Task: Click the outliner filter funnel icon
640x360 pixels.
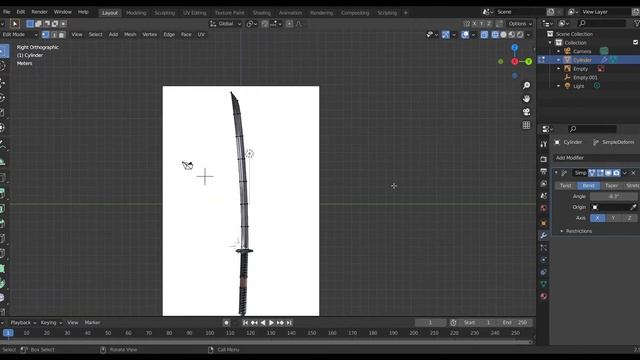Action: 636,23
